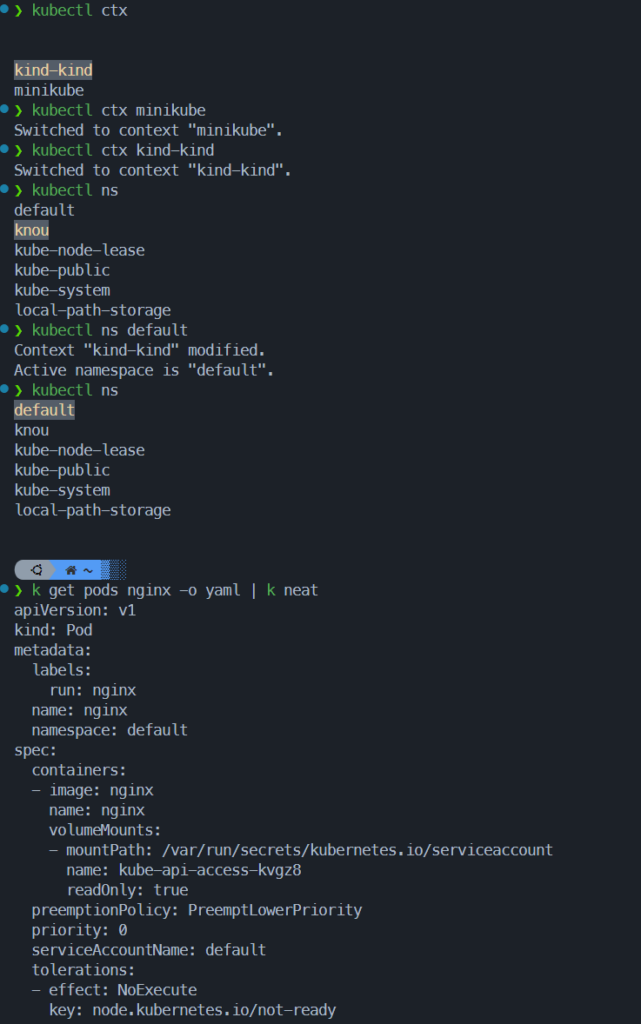This screenshot has width=641, height=1024.
Task: Click the blue dot beside 'kubectl ctx minikube'
Action: (4, 109)
